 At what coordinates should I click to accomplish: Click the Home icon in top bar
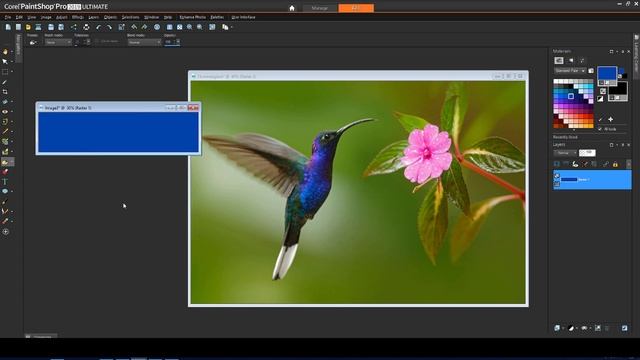click(x=292, y=8)
